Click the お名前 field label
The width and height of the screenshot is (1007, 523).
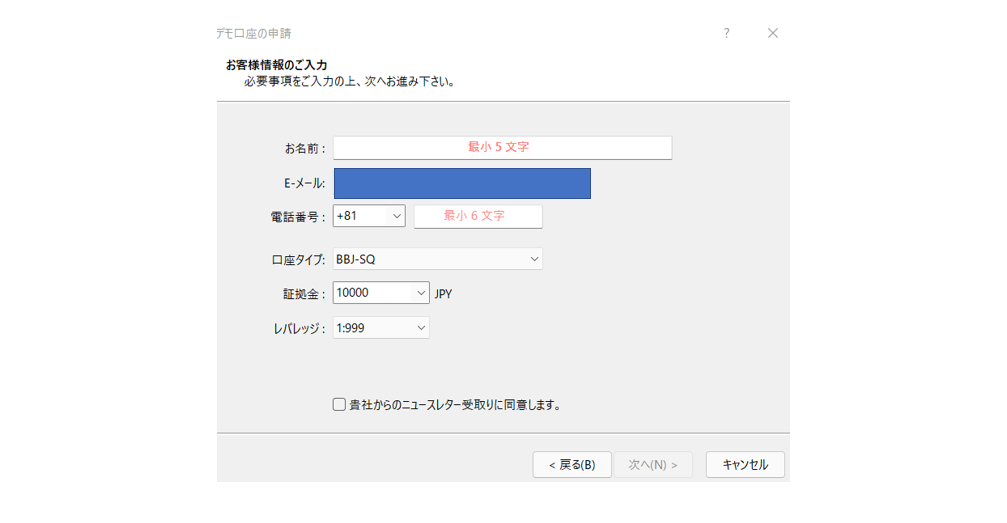[x=305, y=148]
